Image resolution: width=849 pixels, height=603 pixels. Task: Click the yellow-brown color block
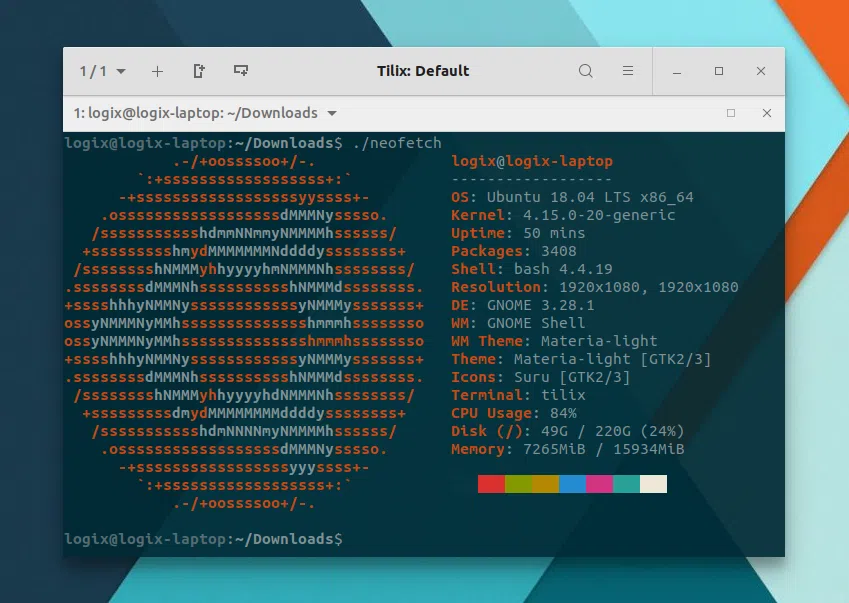(x=545, y=484)
